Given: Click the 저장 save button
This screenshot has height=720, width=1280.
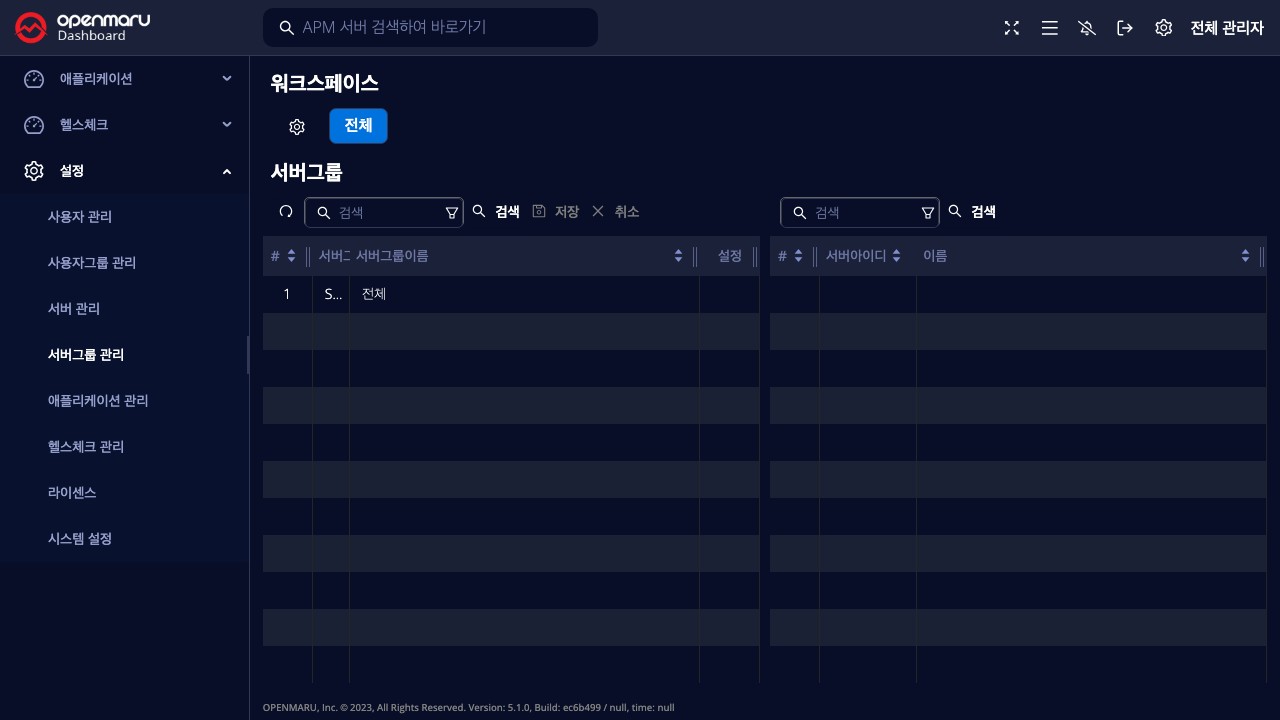Looking at the screenshot, I should click(556, 212).
